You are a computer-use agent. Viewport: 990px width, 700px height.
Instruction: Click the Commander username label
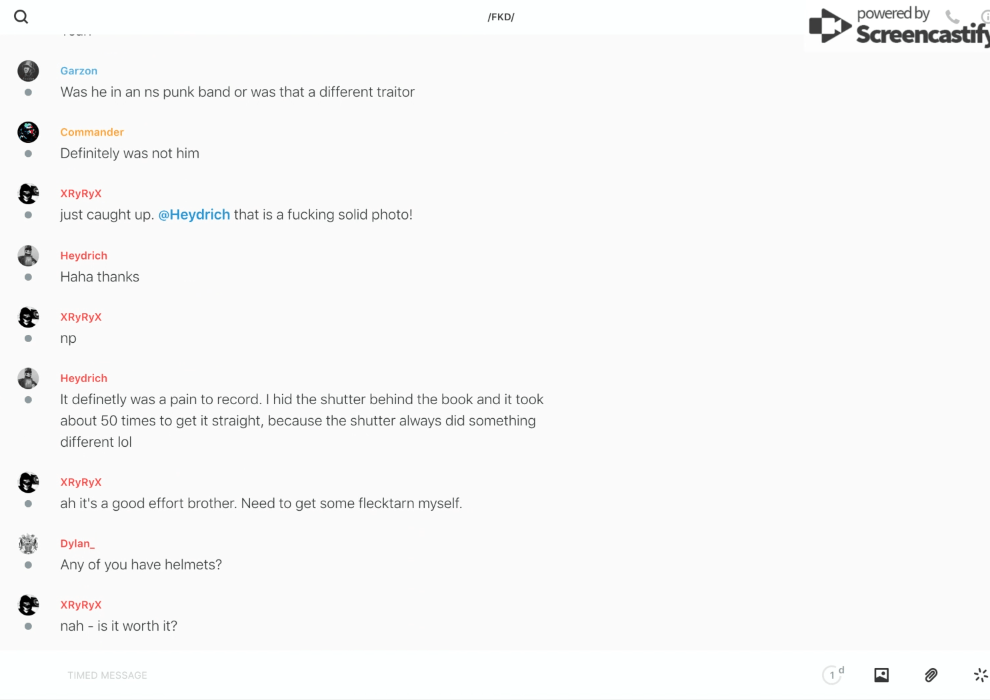(x=92, y=132)
